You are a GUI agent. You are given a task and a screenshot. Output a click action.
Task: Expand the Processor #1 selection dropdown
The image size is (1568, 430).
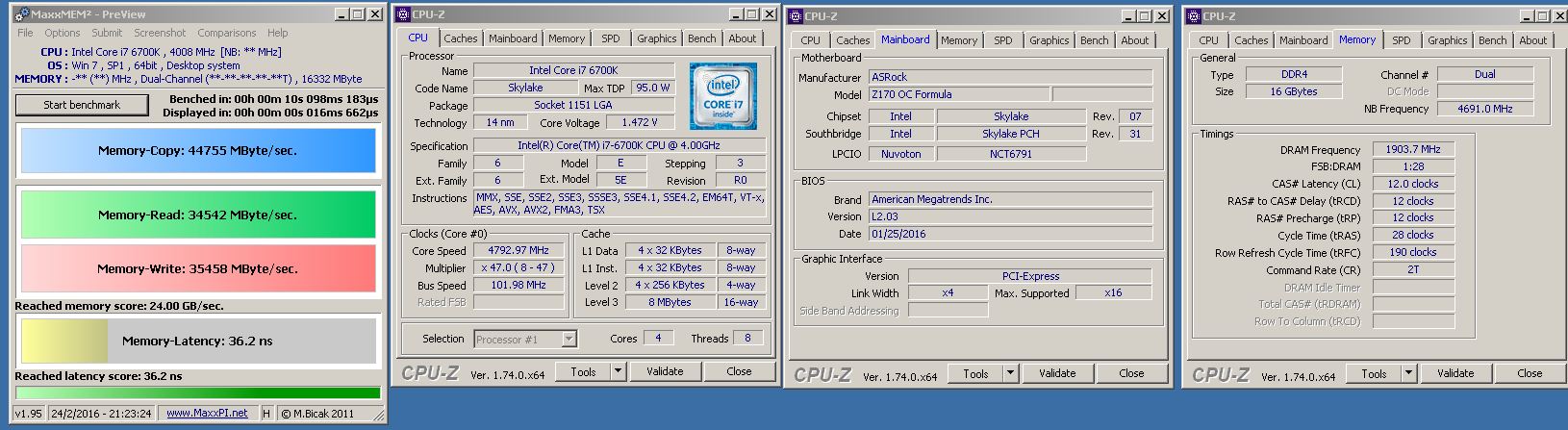[569, 339]
